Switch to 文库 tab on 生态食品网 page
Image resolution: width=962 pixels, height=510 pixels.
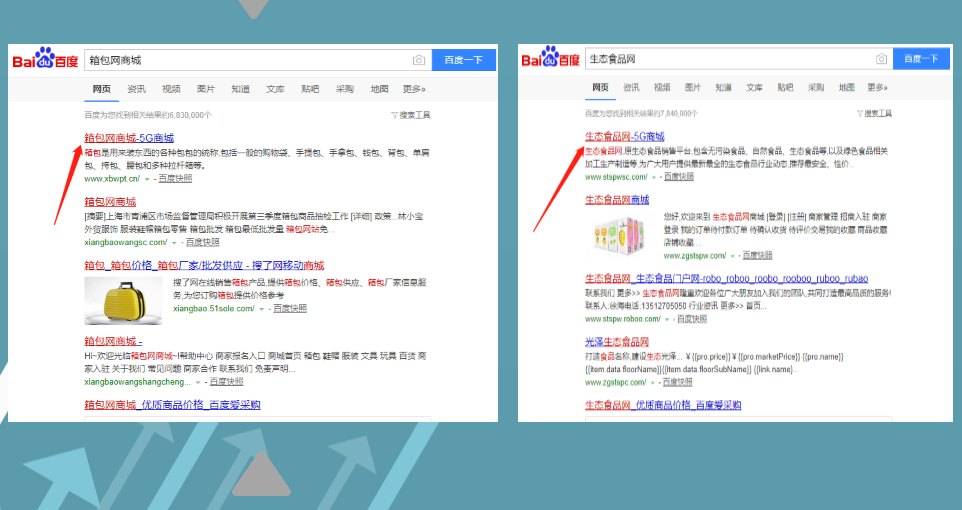754,88
